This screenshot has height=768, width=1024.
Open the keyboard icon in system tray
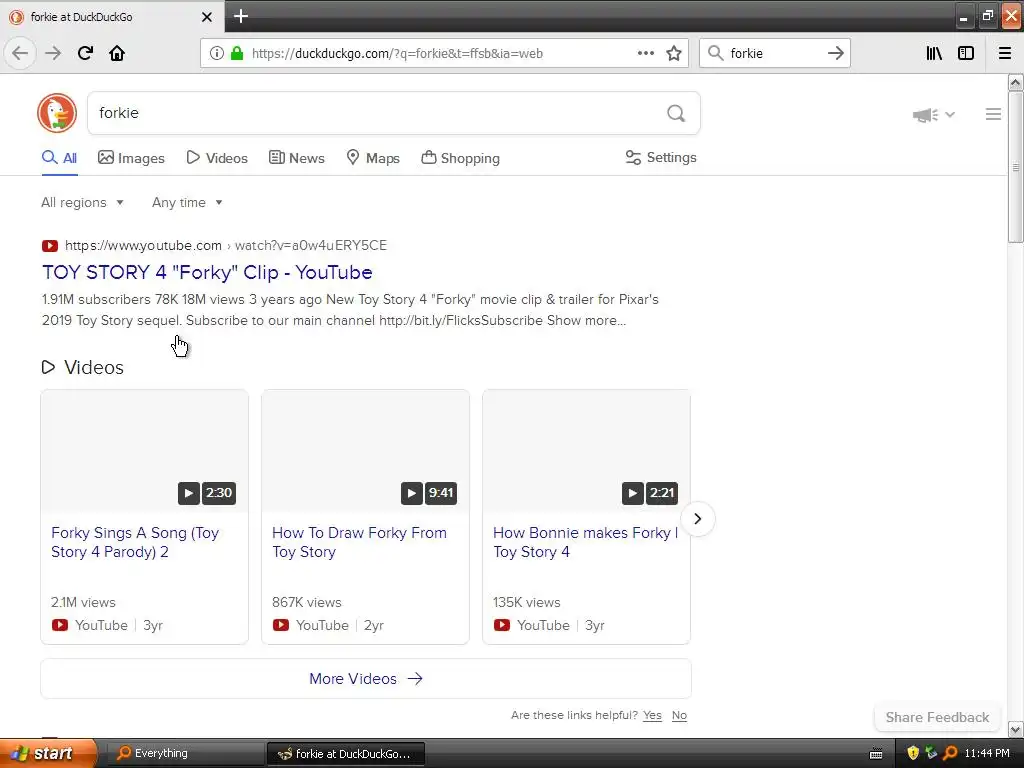point(876,754)
